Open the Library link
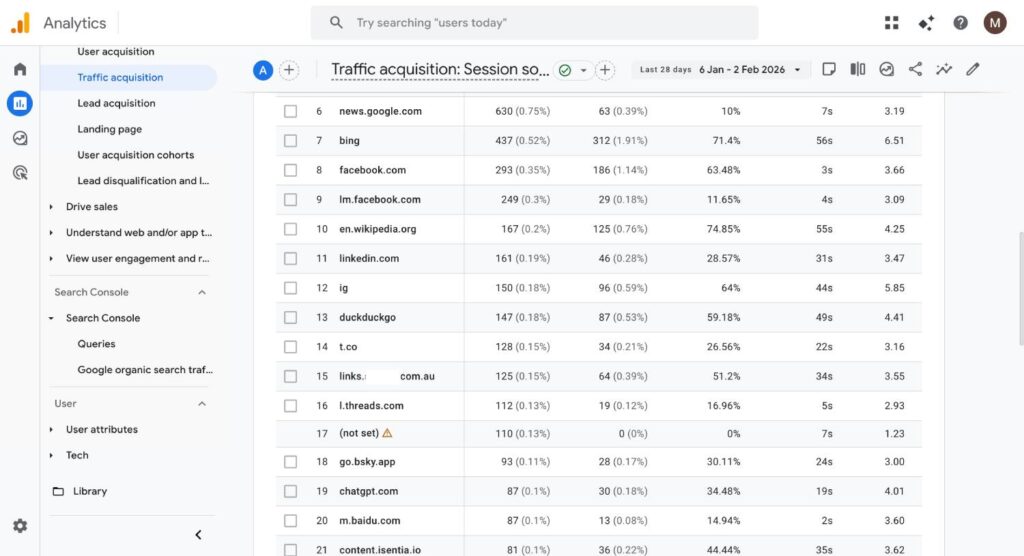Screen dimensions: 1024x556 click(89, 491)
